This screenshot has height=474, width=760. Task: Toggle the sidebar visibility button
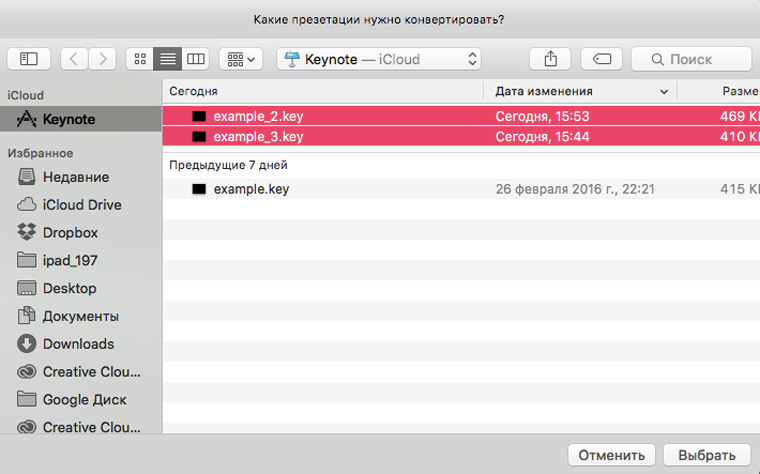(x=29, y=59)
